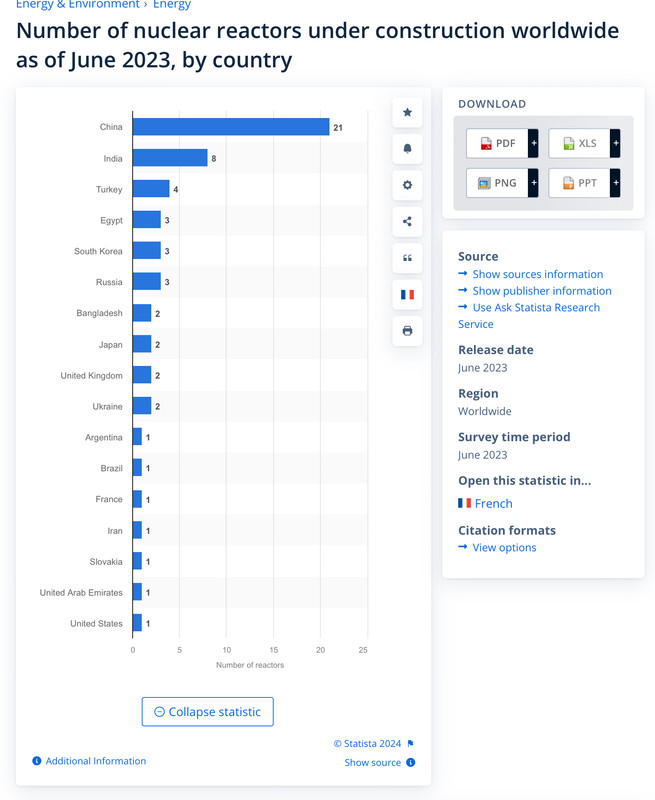This screenshot has width=655, height=800.
Task: Click the print icon
Action: (x=407, y=331)
